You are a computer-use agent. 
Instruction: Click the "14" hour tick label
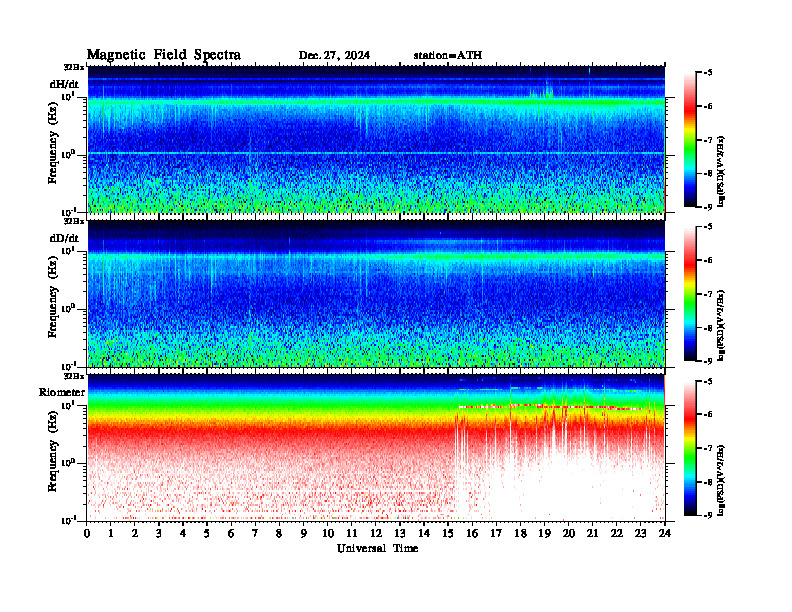coord(424,533)
